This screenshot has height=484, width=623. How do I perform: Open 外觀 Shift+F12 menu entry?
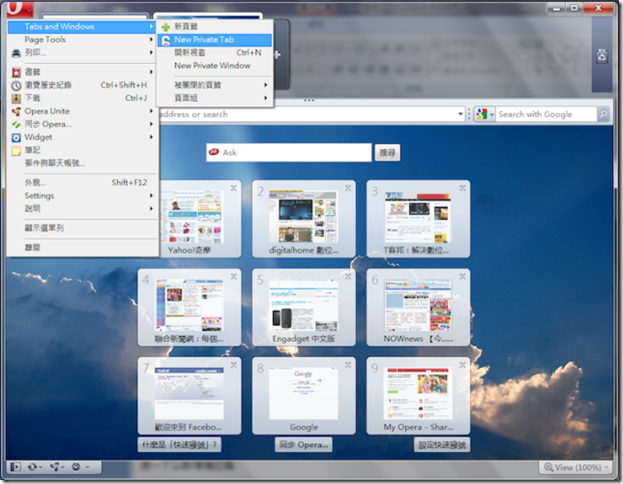click(x=82, y=182)
